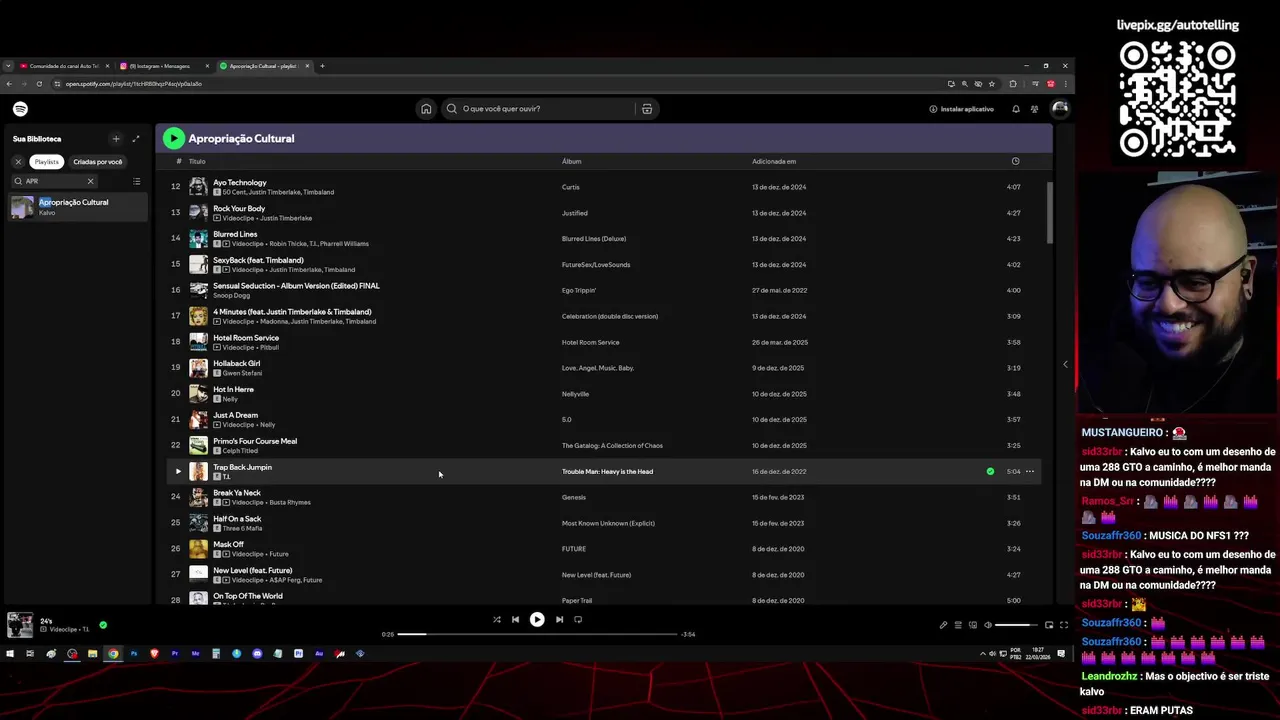This screenshot has width=1280, height=720.
Task: Open Chrome tab search dropdown arrow
Action: click(x=9, y=66)
